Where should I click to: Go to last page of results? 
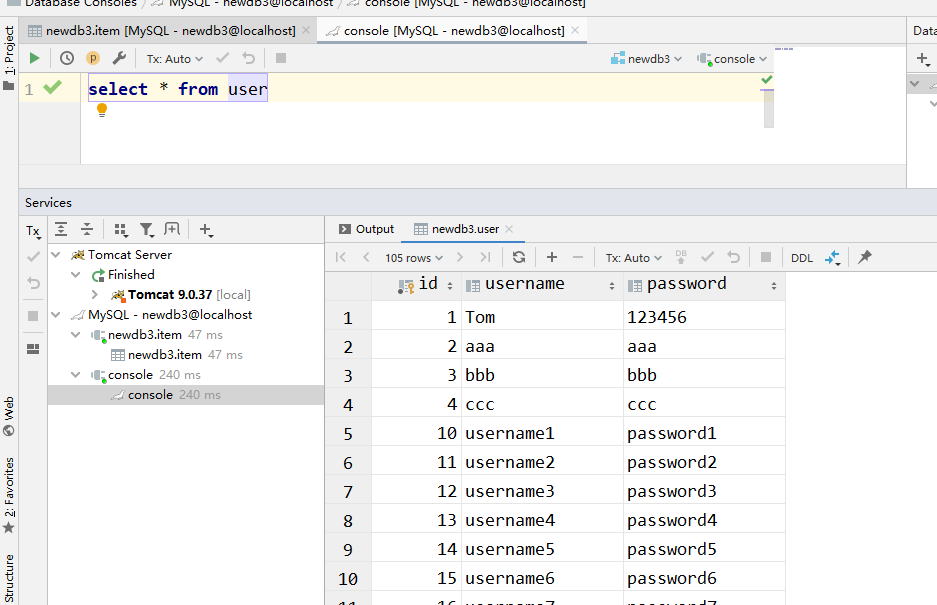coord(485,257)
